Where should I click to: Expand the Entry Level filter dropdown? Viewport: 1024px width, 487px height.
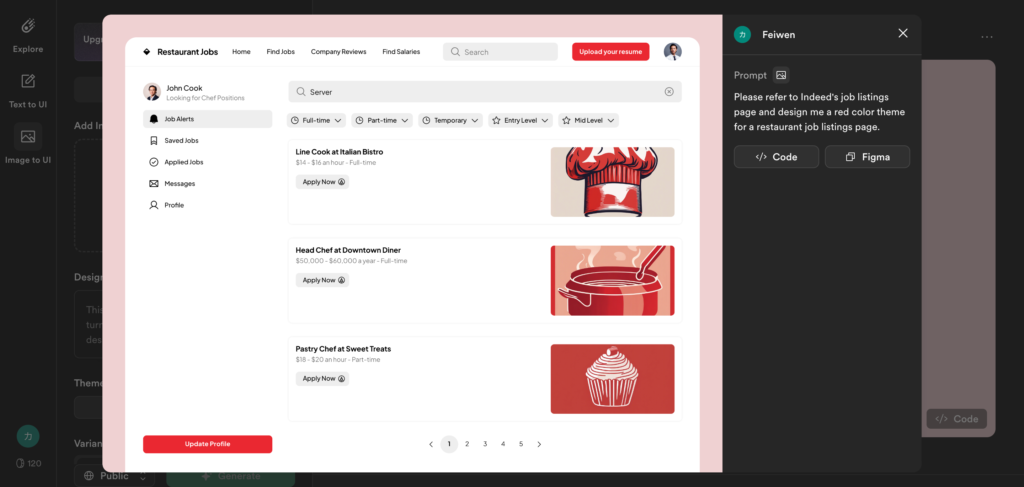click(x=520, y=121)
